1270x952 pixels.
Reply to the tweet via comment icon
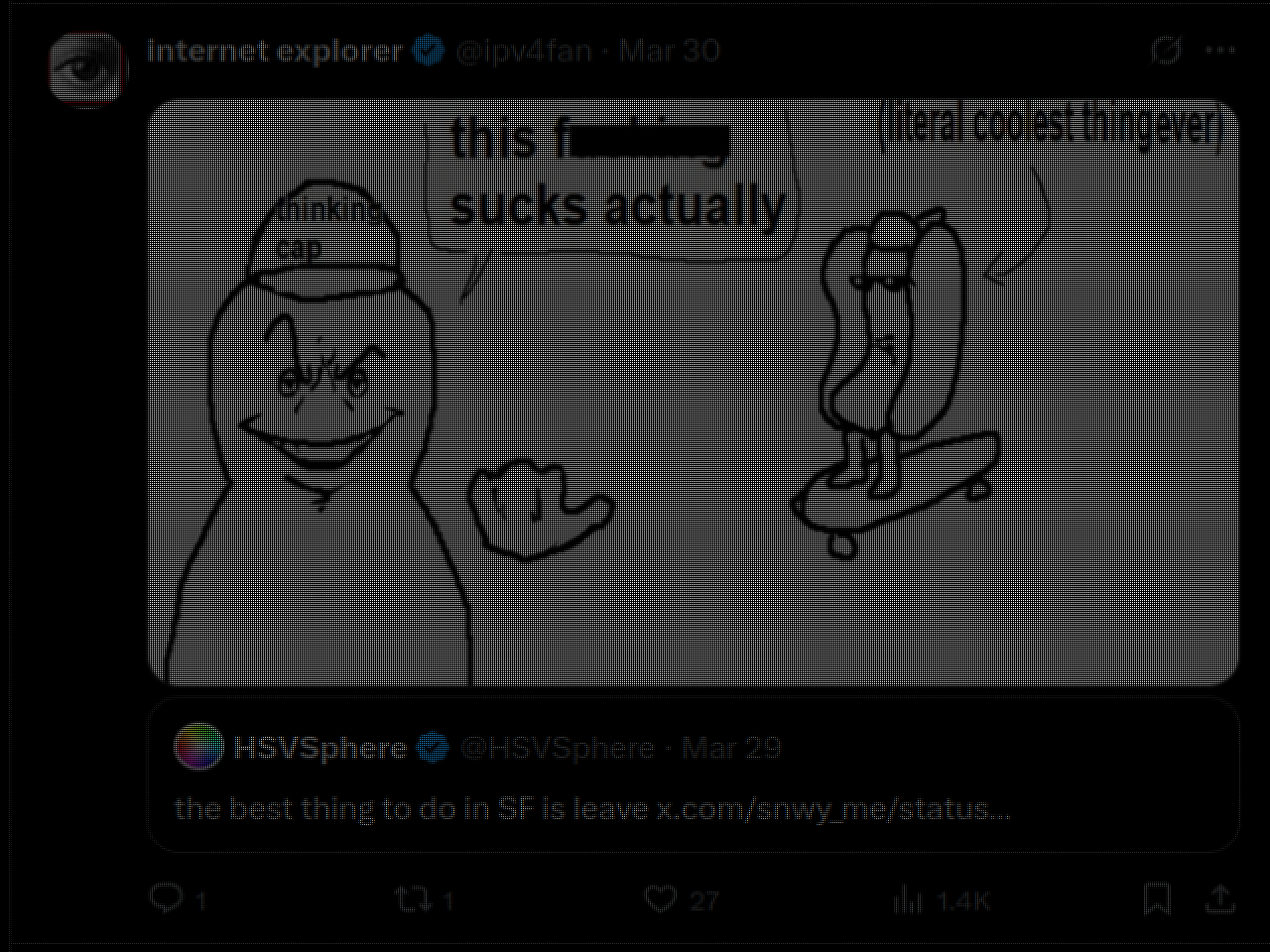point(166,899)
